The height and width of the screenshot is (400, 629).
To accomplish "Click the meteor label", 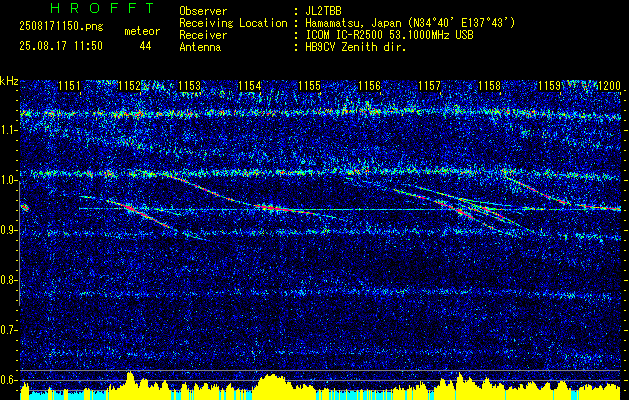I will tap(142, 31).
